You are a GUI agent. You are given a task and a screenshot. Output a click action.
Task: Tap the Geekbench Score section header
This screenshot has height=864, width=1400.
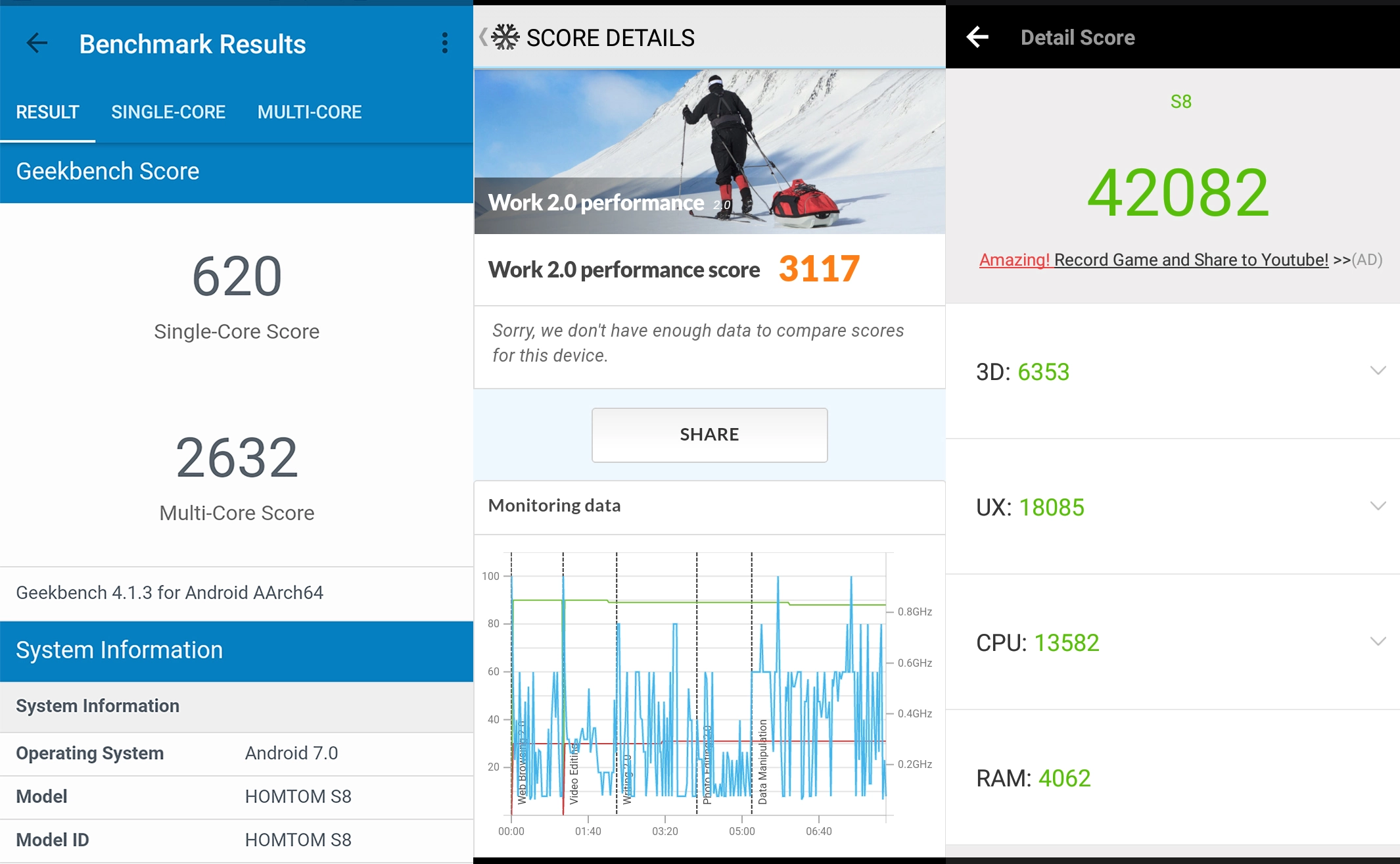237,172
